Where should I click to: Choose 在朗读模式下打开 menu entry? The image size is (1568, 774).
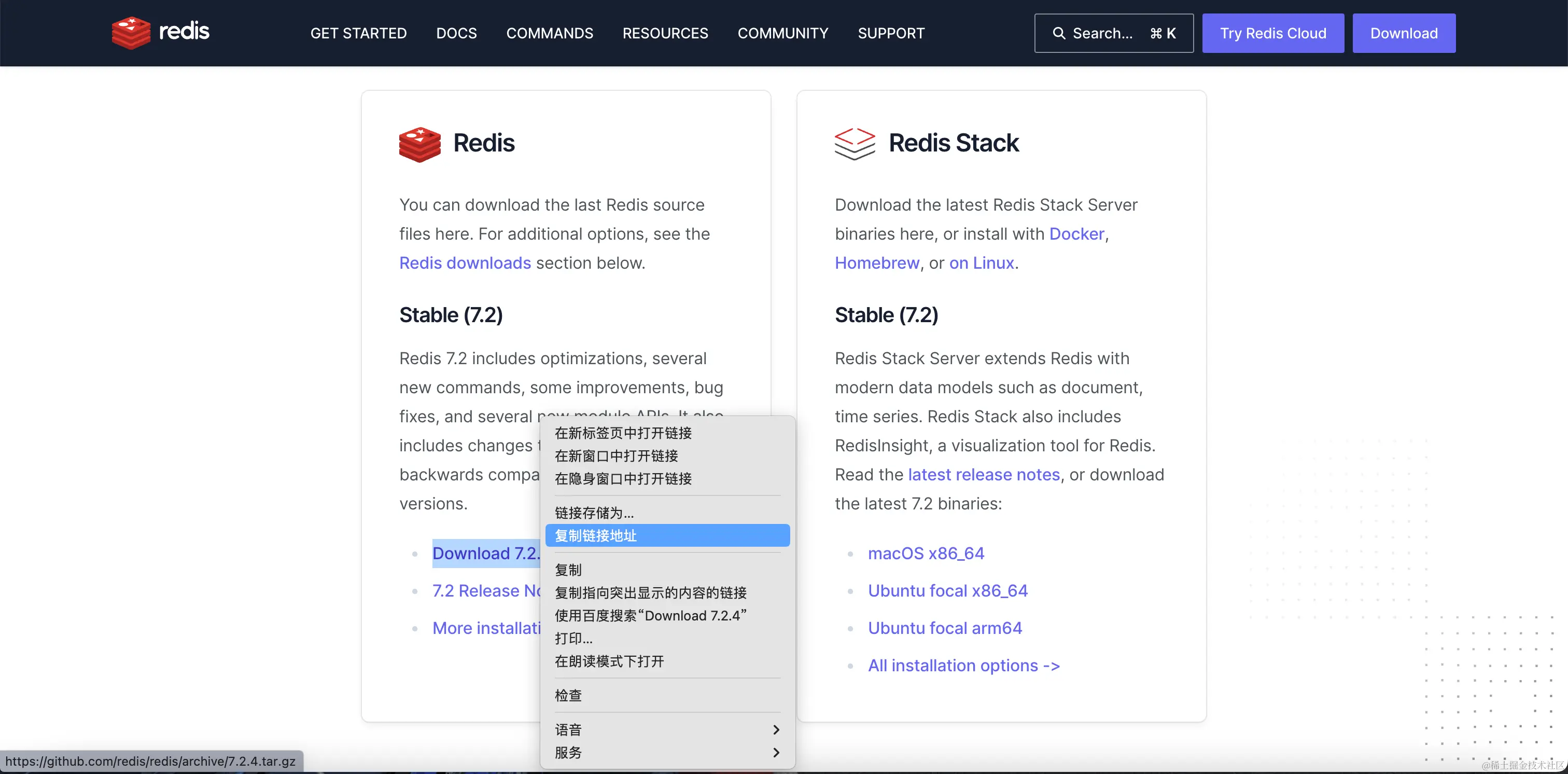(x=667, y=661)
